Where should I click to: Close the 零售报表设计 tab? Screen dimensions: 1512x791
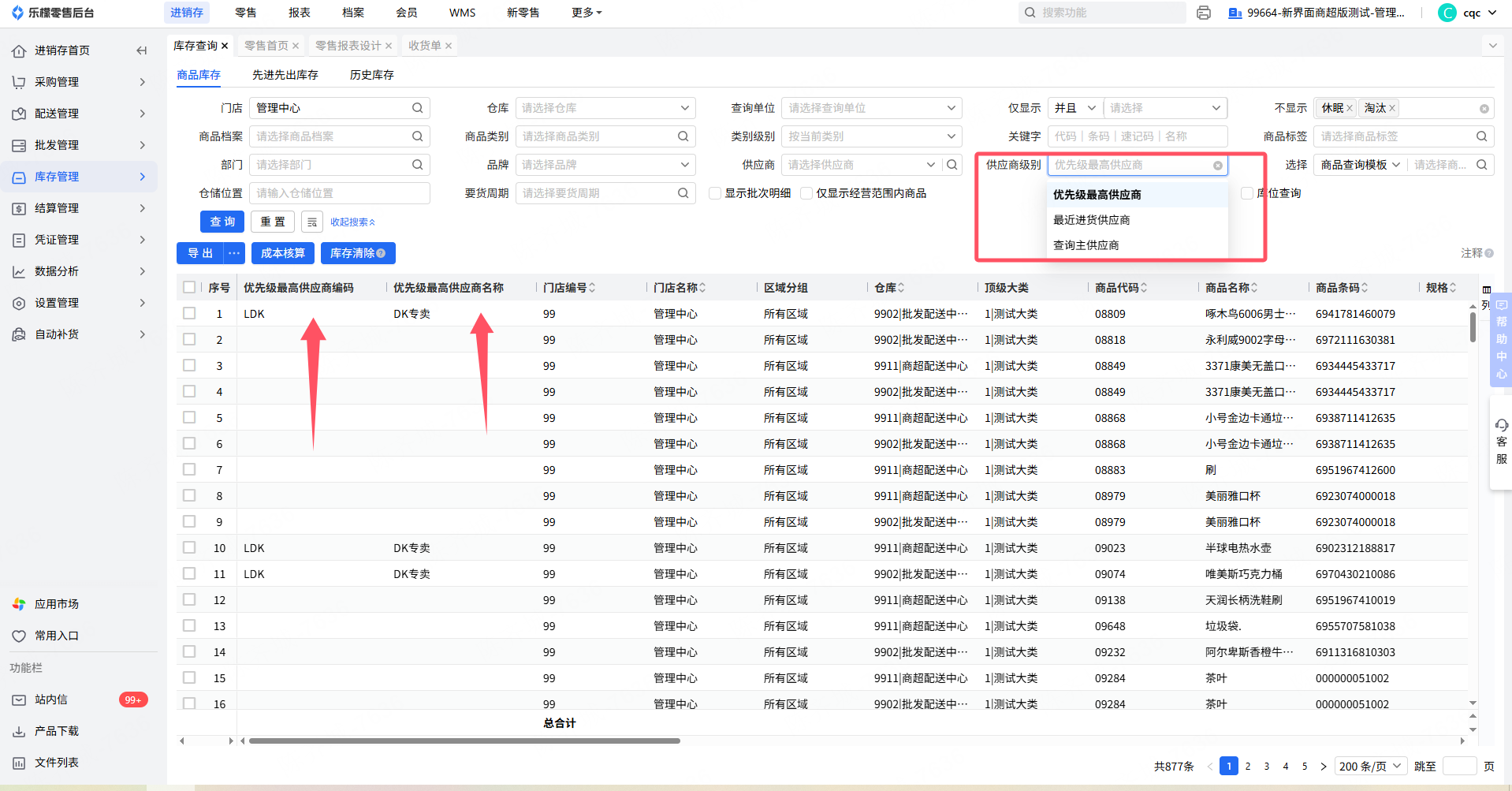pyautogui.click(x=389, y=46)
